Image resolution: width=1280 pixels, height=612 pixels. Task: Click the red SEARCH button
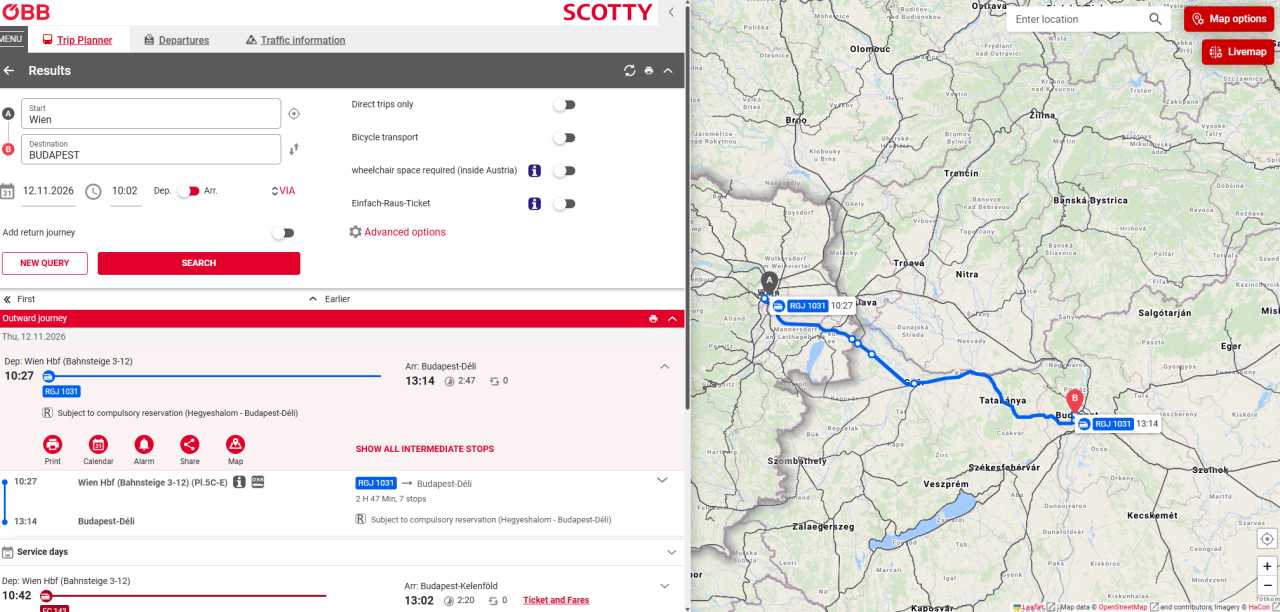pyautogui.click(x=199, y=263)
